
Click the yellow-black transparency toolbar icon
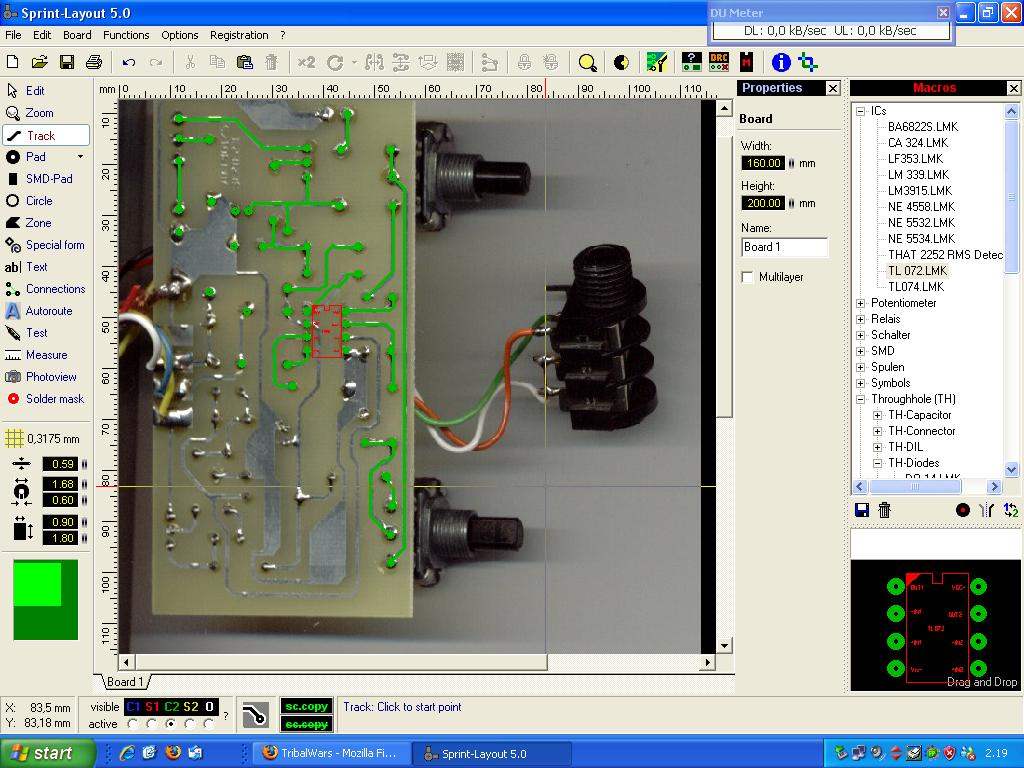[621, 63]
